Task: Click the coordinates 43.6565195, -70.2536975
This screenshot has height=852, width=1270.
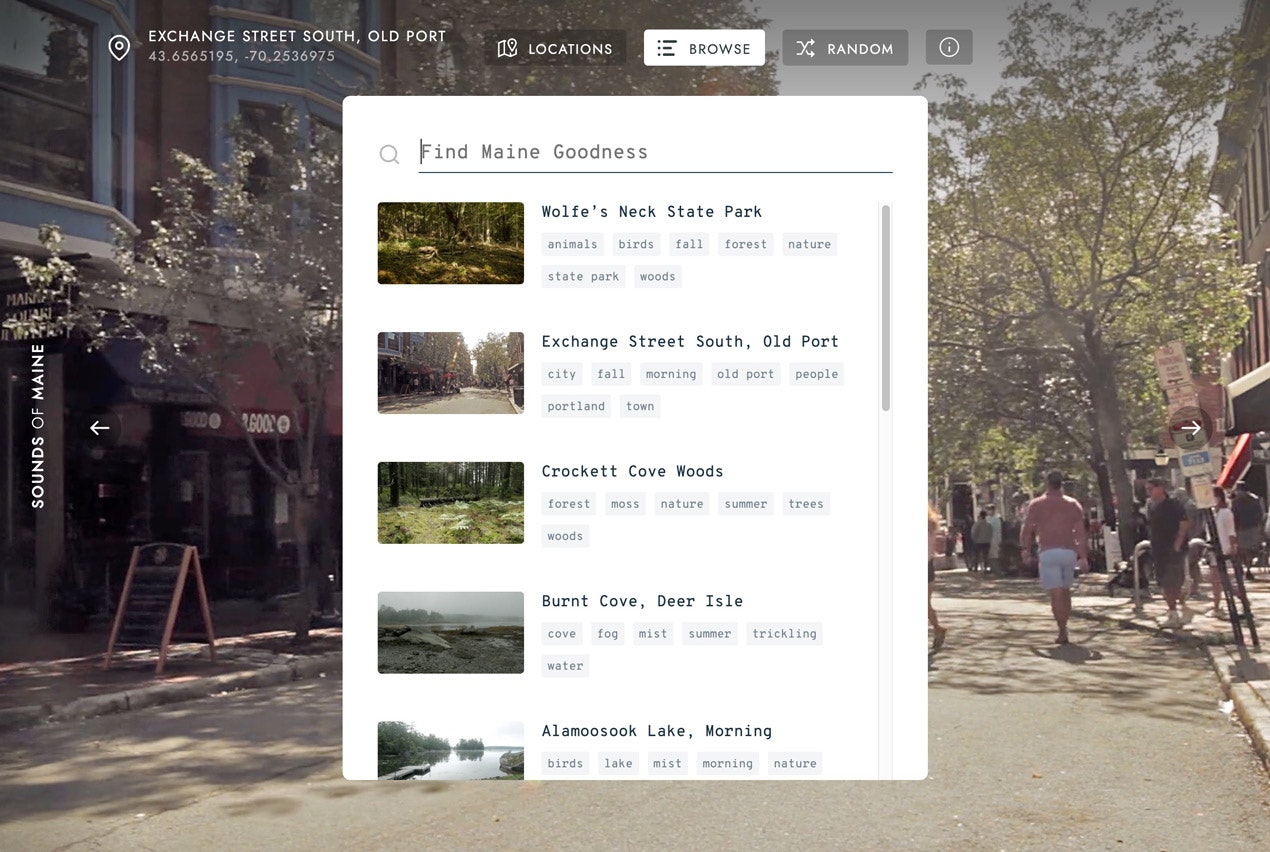Action: point(242,57)
